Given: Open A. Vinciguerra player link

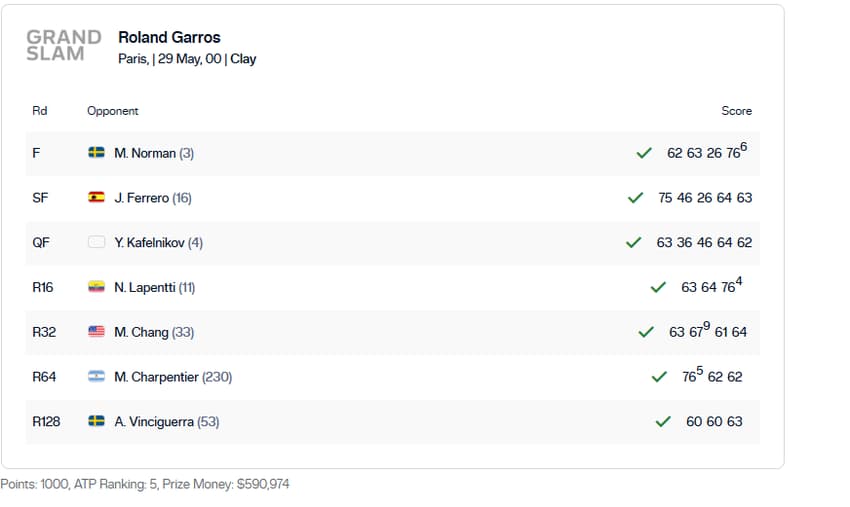Looking at the screenshot, I should point(154,421).
